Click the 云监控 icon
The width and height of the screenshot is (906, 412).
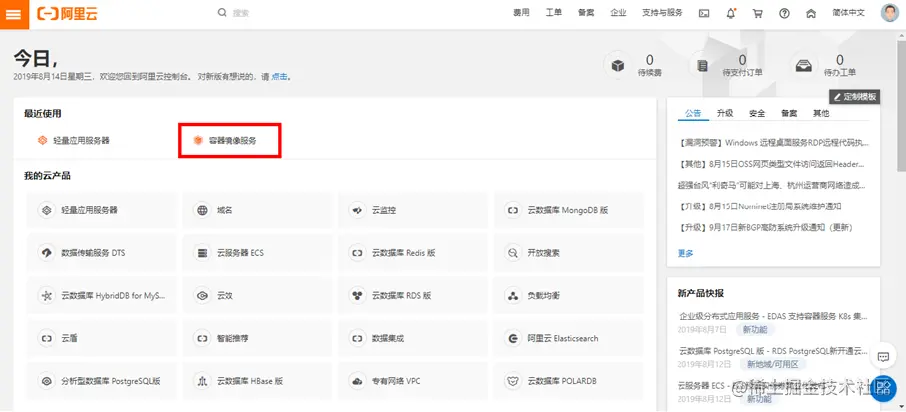[358, 210]
